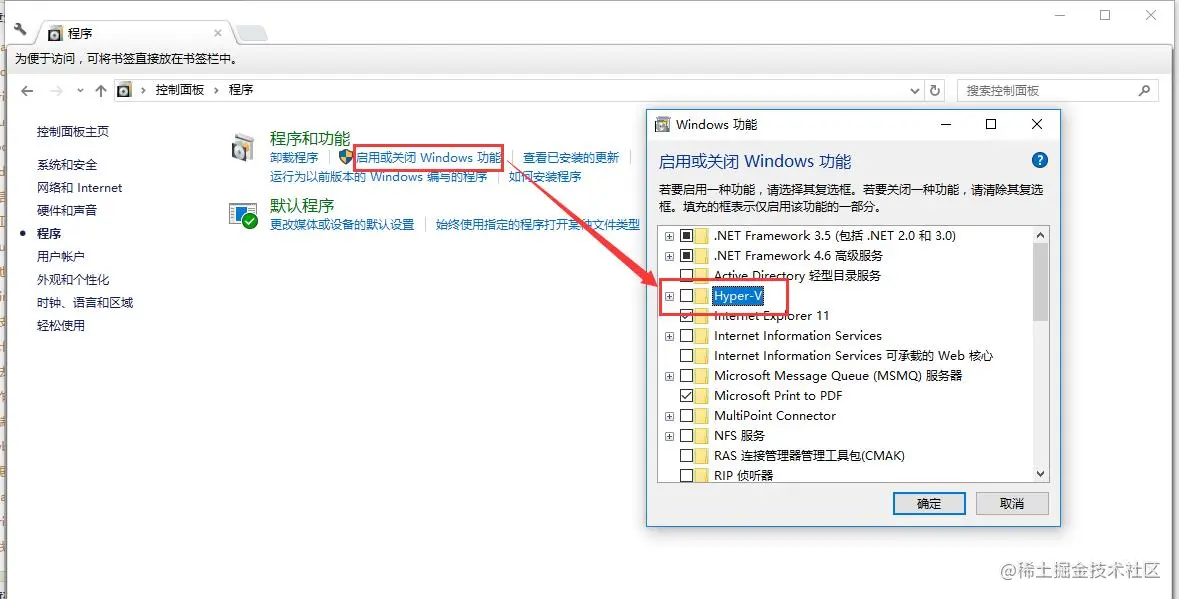Screen dimensions: 1179x599
Task: Expand the Hyper-V tree node
Action: coord(669,296)
